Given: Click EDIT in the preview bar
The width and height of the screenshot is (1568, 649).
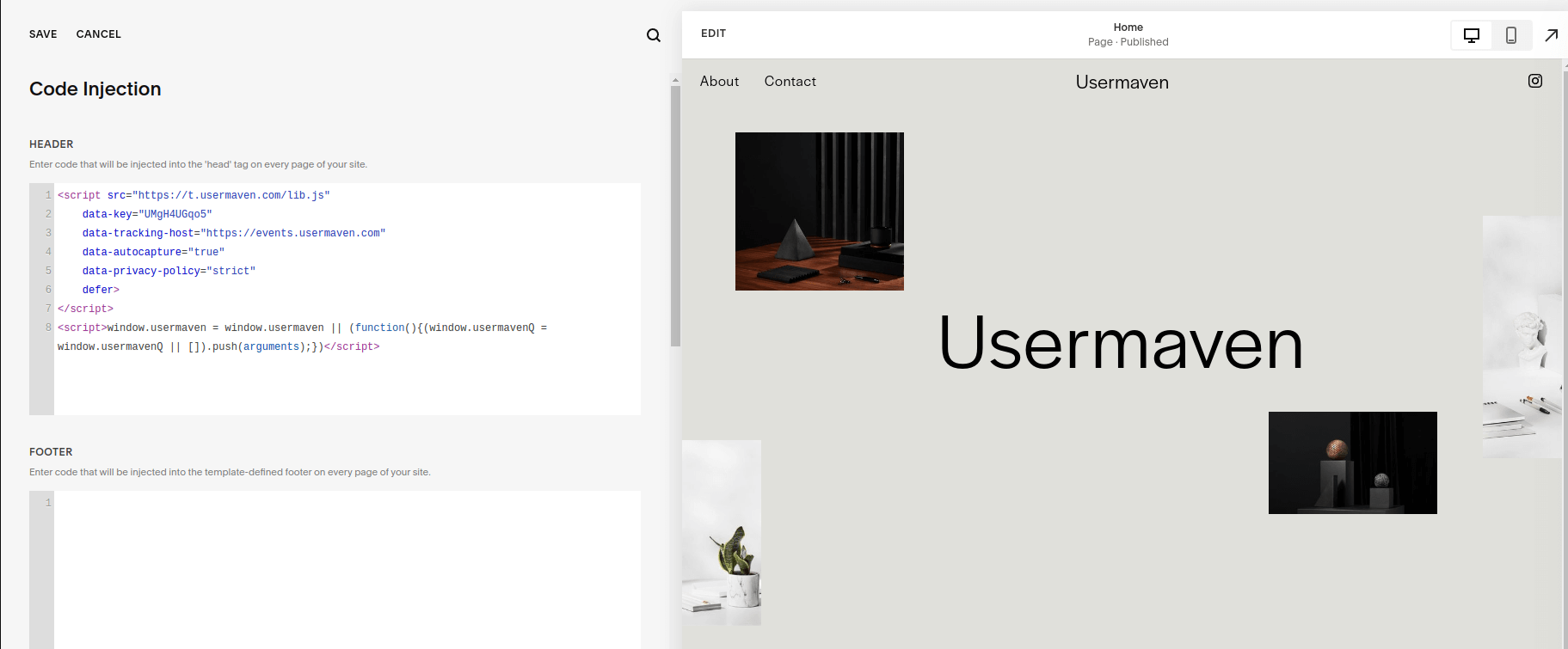Looking at the screenshot, I should pos(713,34).
